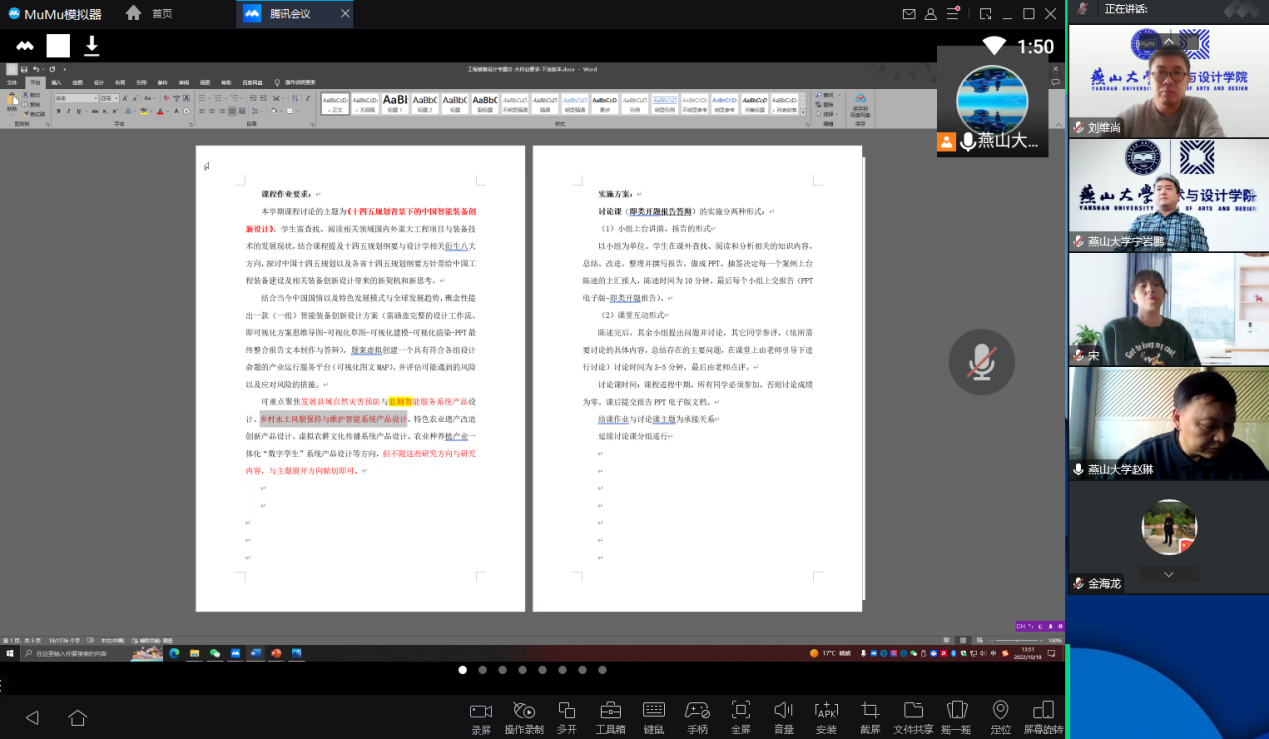
Task: Select 刘维尚 participant video thumbnail
Action: tap(1166, 82)
